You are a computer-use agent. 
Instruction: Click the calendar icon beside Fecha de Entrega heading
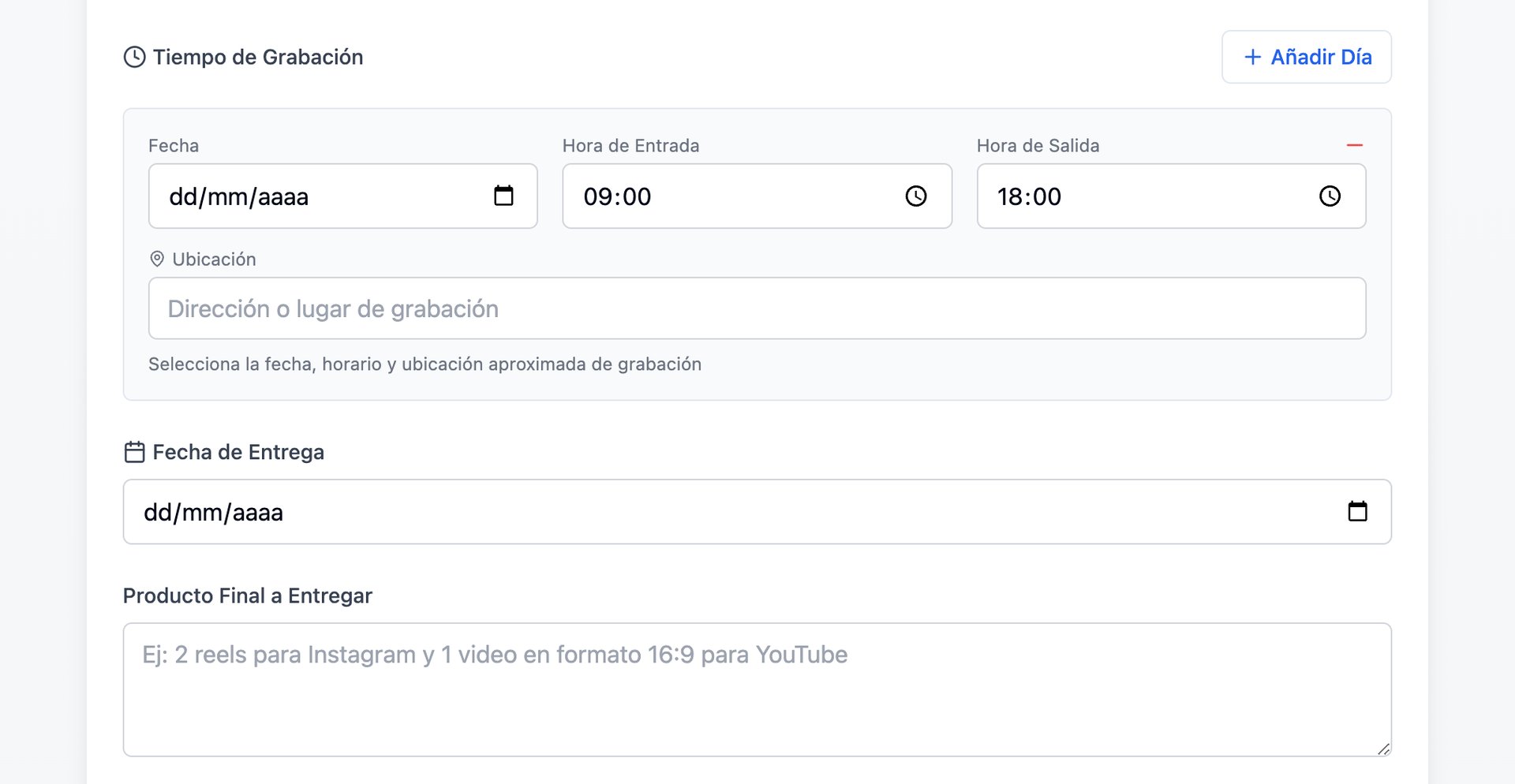[x=134, y=452]
